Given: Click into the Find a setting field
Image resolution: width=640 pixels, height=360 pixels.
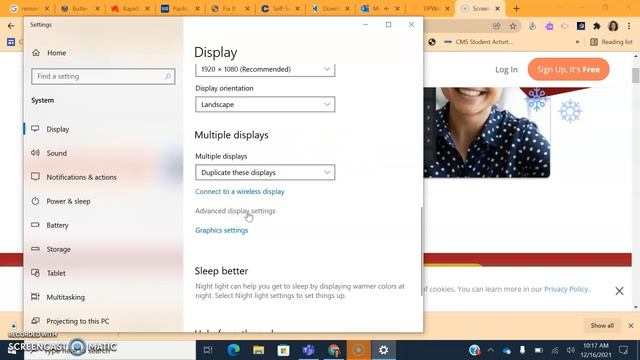Looking at the screenshot, I should [103, 76].
